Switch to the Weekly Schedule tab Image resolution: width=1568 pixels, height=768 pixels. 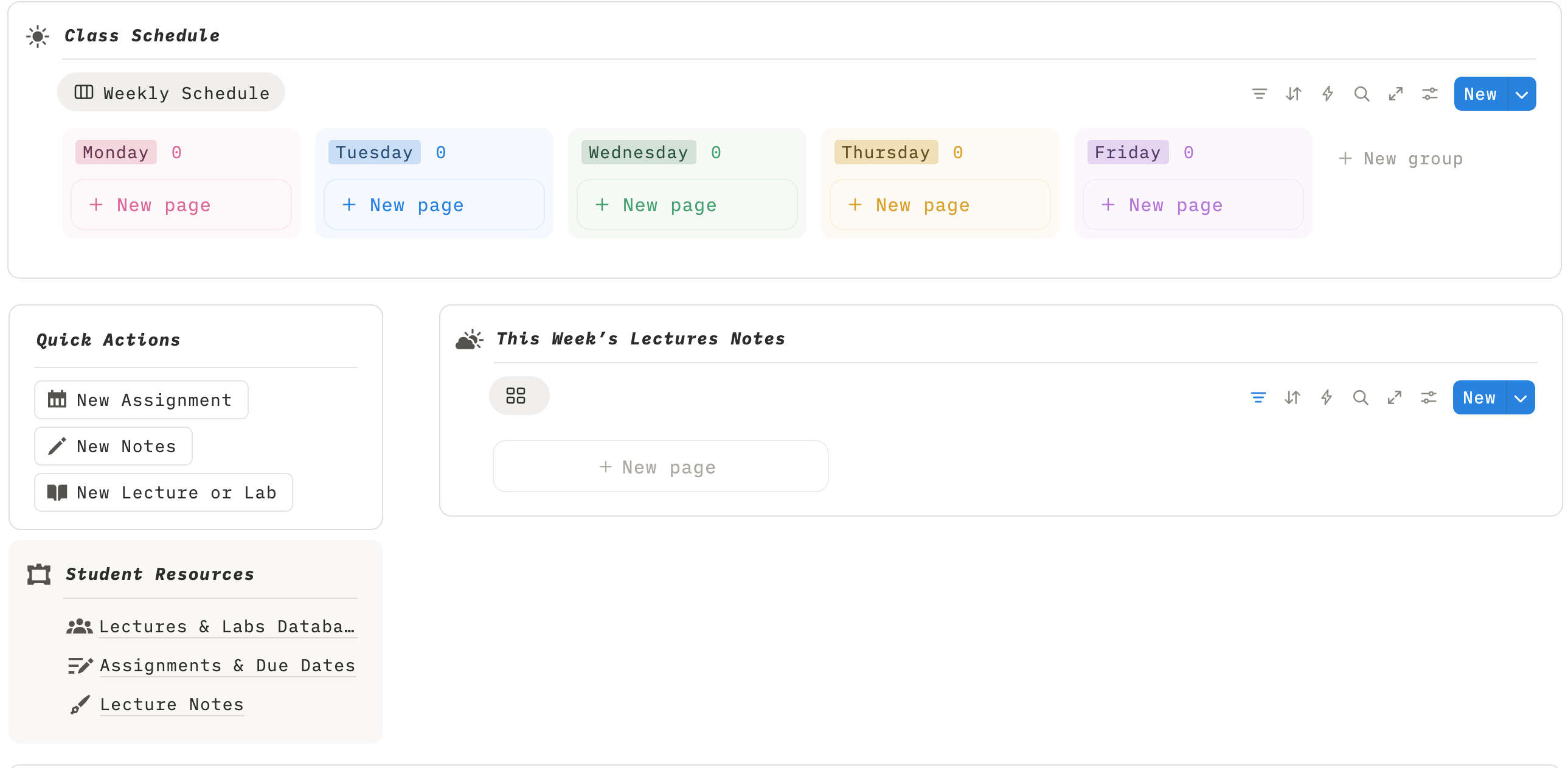pyautogui.click(x=171, y=92)
